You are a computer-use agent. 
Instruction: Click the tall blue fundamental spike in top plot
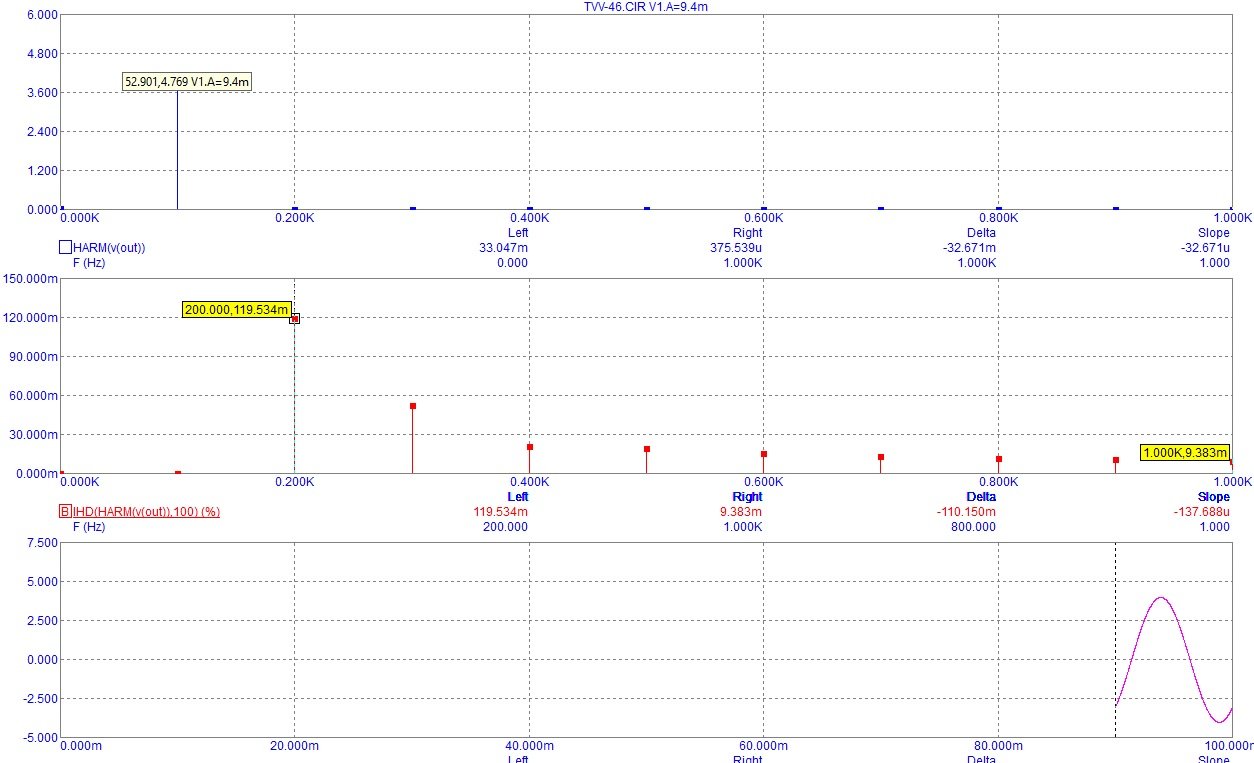point(177,150)
